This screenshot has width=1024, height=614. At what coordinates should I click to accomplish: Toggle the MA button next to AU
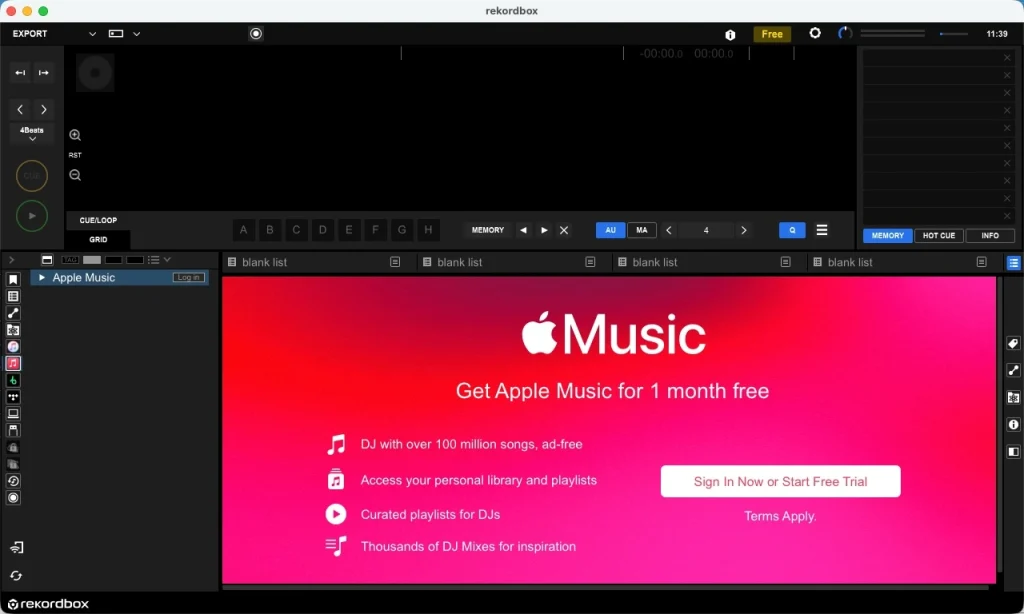pos(641,230)
